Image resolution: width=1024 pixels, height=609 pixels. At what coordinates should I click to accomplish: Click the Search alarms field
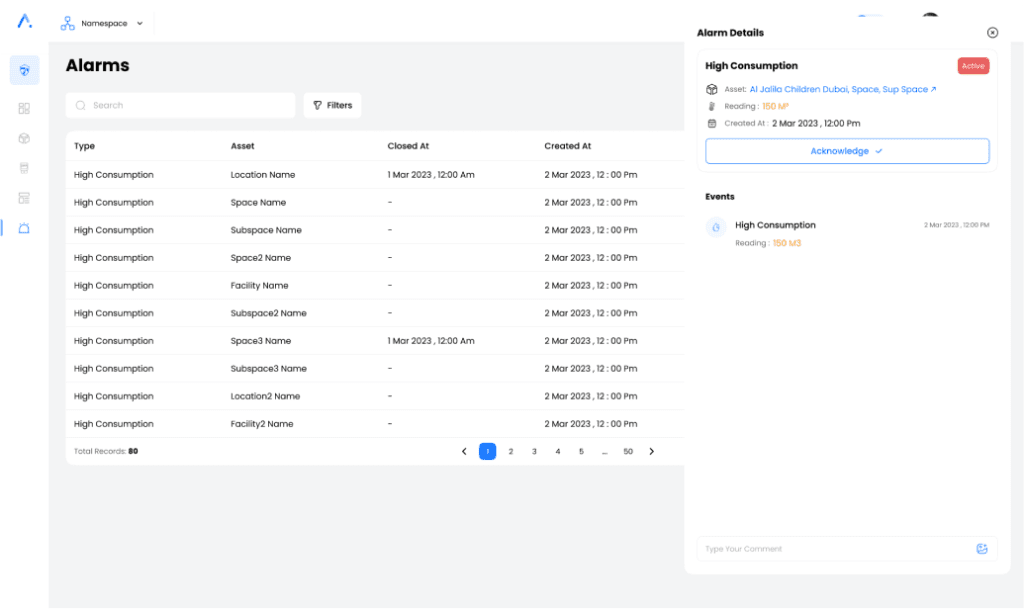180,105
